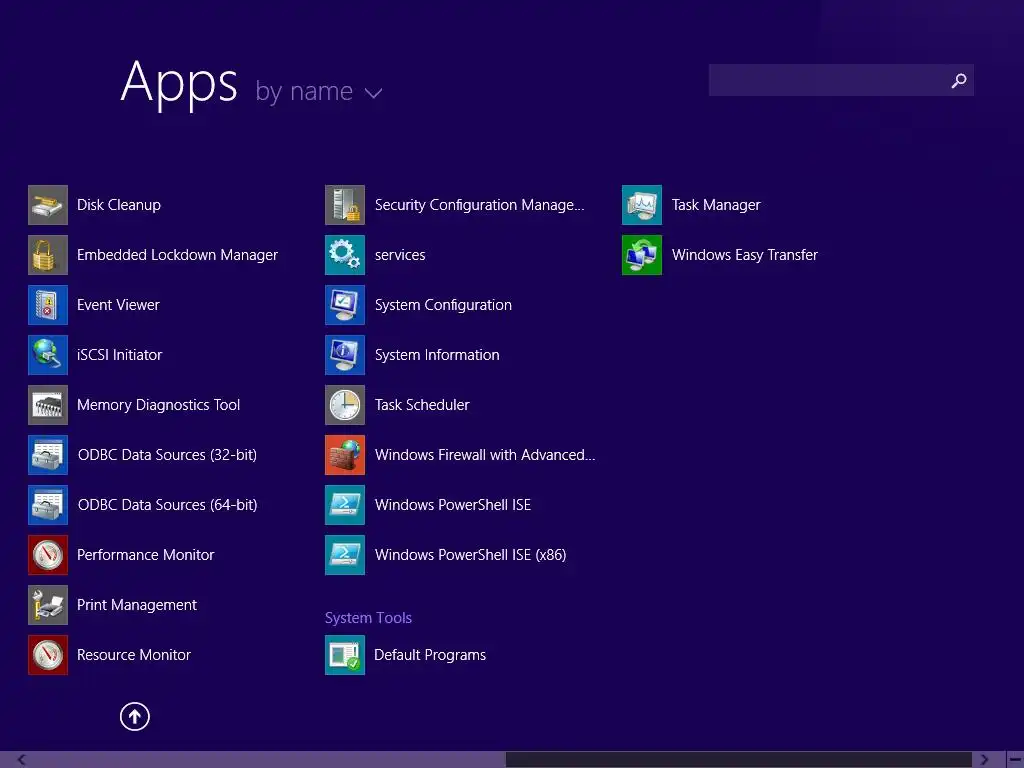
Task: Click the horizontal scrollbar thumb
Action: pos(739,760)
